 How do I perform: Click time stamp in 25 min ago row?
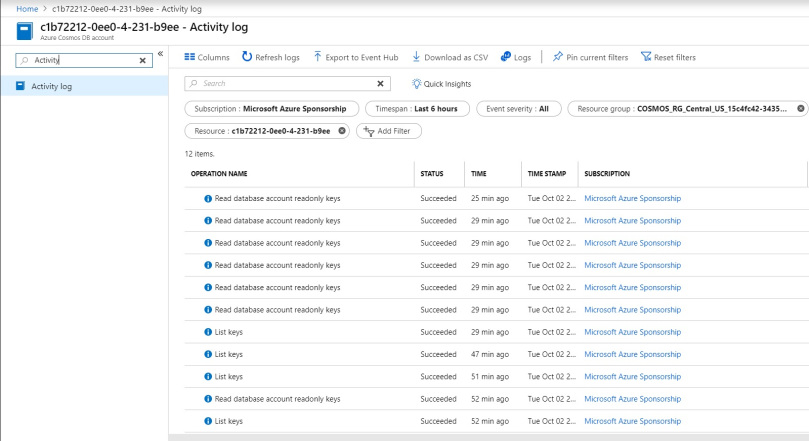tap(552, 199)
